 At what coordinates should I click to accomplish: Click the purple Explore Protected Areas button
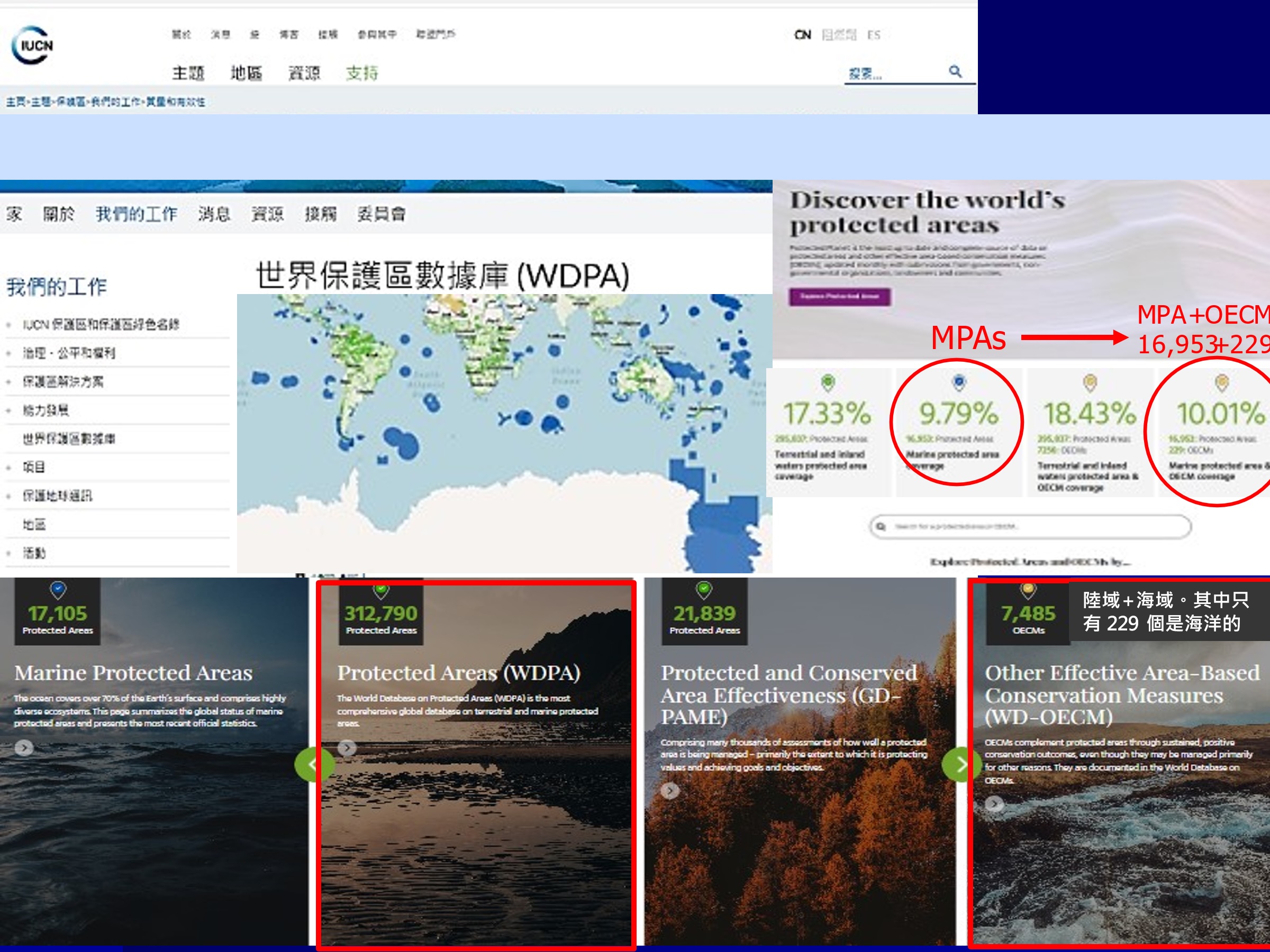(x=839, y=297)
